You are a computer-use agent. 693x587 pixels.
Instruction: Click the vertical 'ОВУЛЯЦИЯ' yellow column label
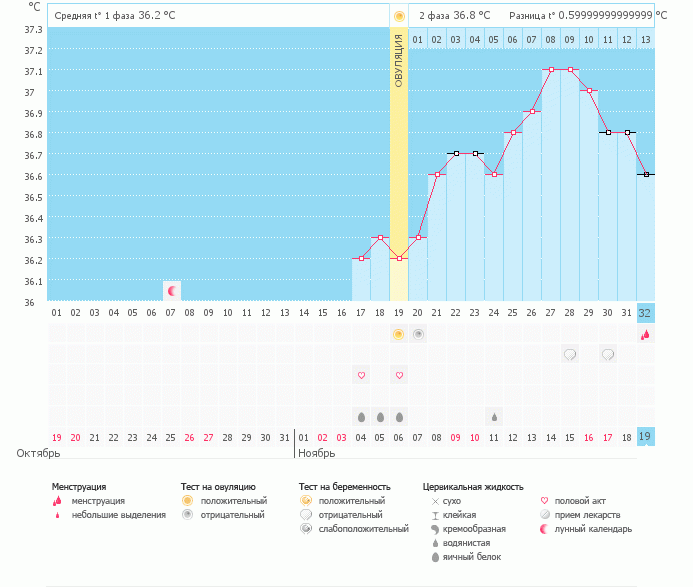[399, 61]
